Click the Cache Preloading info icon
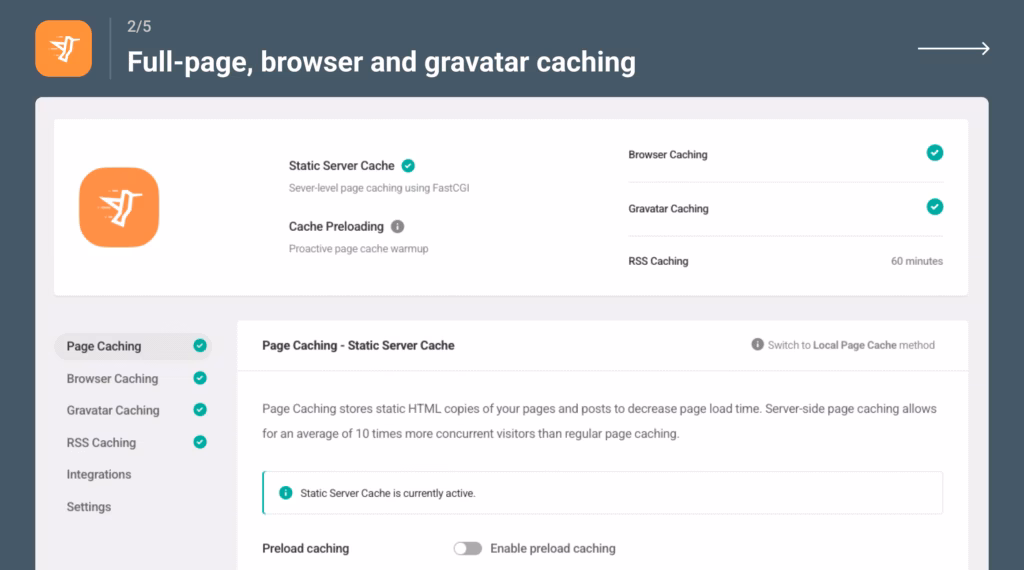The height and width of the screenshot is (570, 1024). click(x=398, y=227)
